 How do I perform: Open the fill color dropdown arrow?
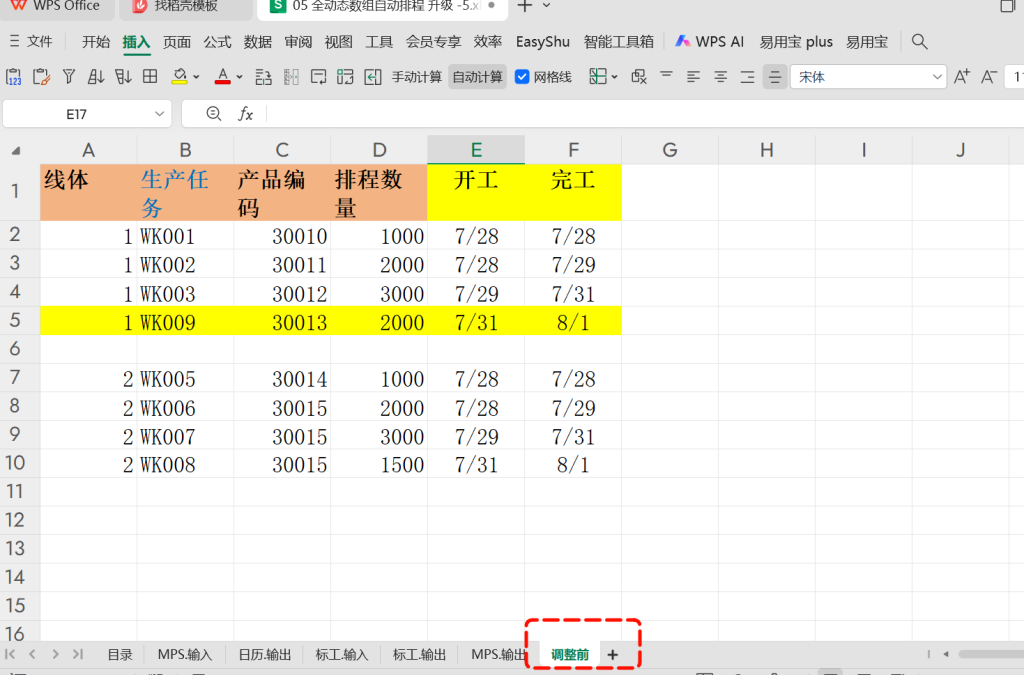tap(196, 77)
